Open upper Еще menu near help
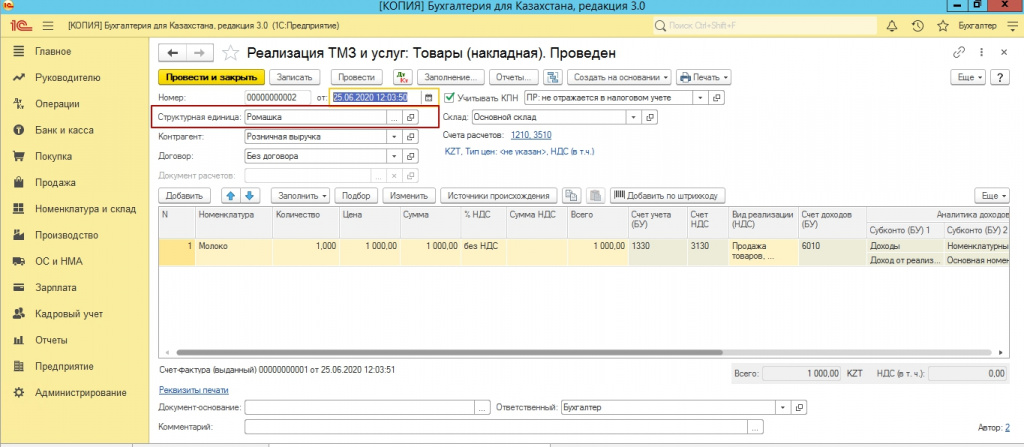The height and width of the screenshot is (447, 1024). tap(970, 77)
